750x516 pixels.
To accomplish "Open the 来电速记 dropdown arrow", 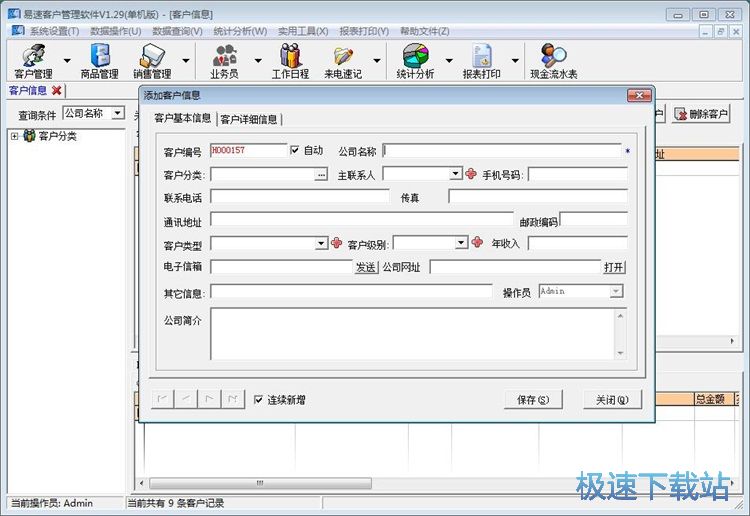I will point(377,61).
